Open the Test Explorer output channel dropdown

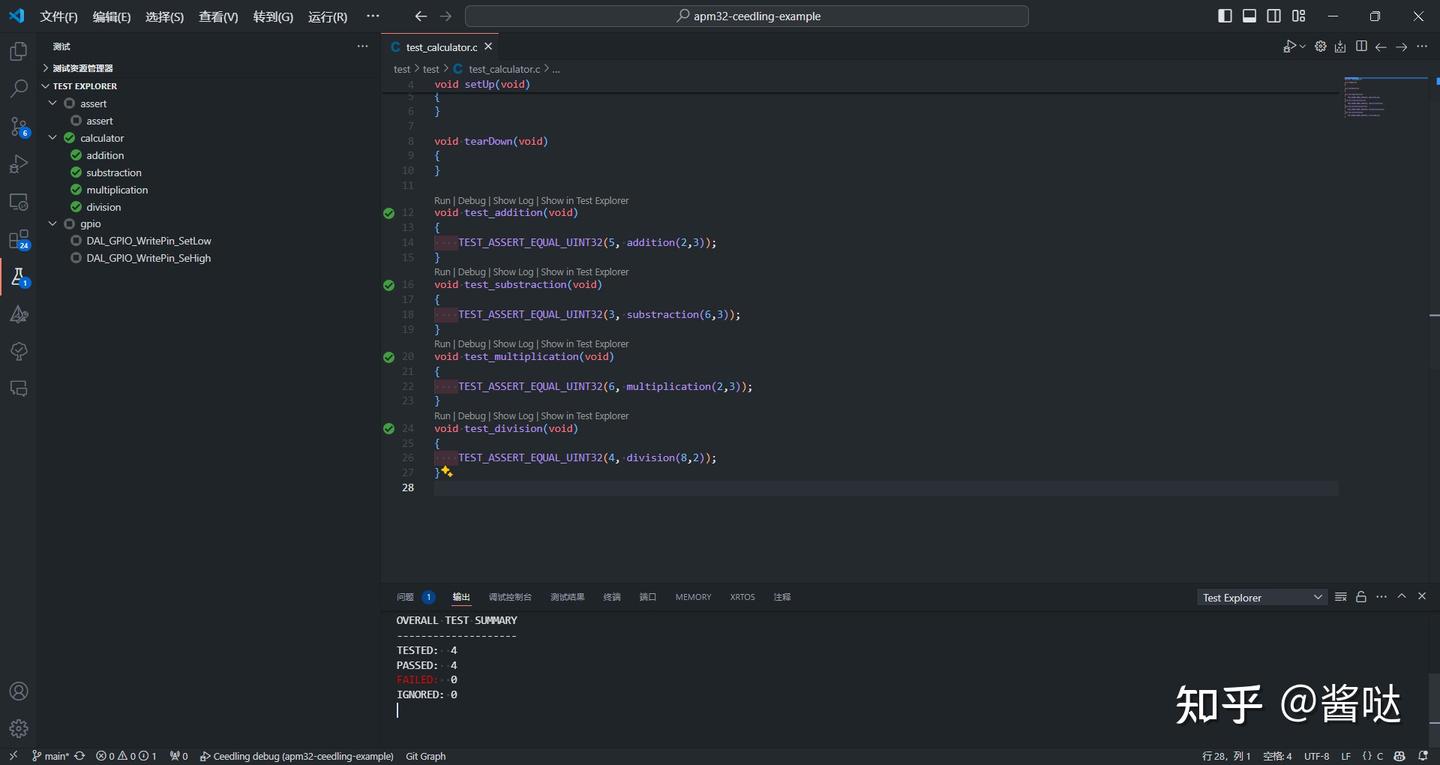tap(1262, 597)
